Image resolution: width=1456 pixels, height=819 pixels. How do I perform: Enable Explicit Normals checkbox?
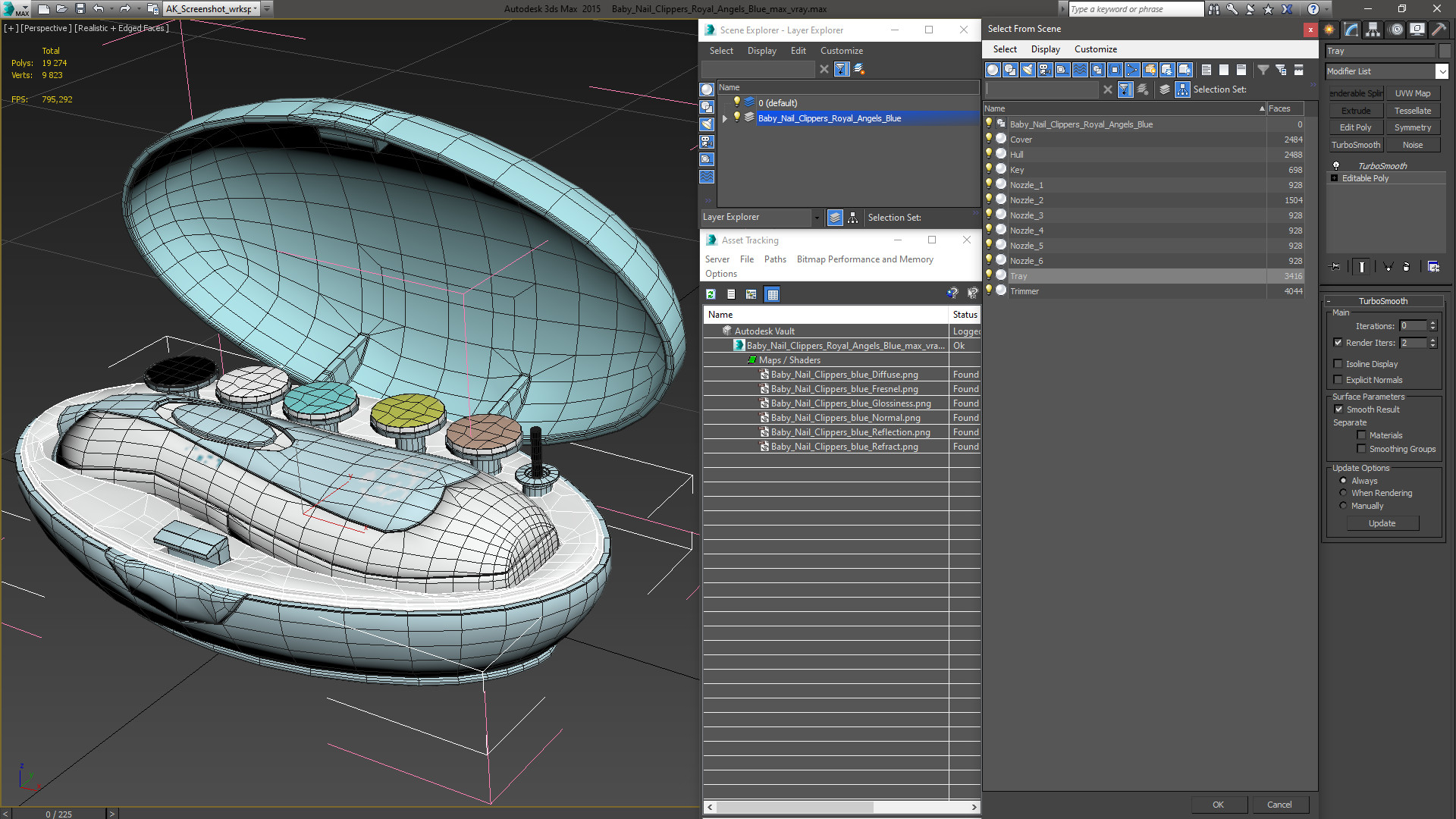click(1338, 380)
